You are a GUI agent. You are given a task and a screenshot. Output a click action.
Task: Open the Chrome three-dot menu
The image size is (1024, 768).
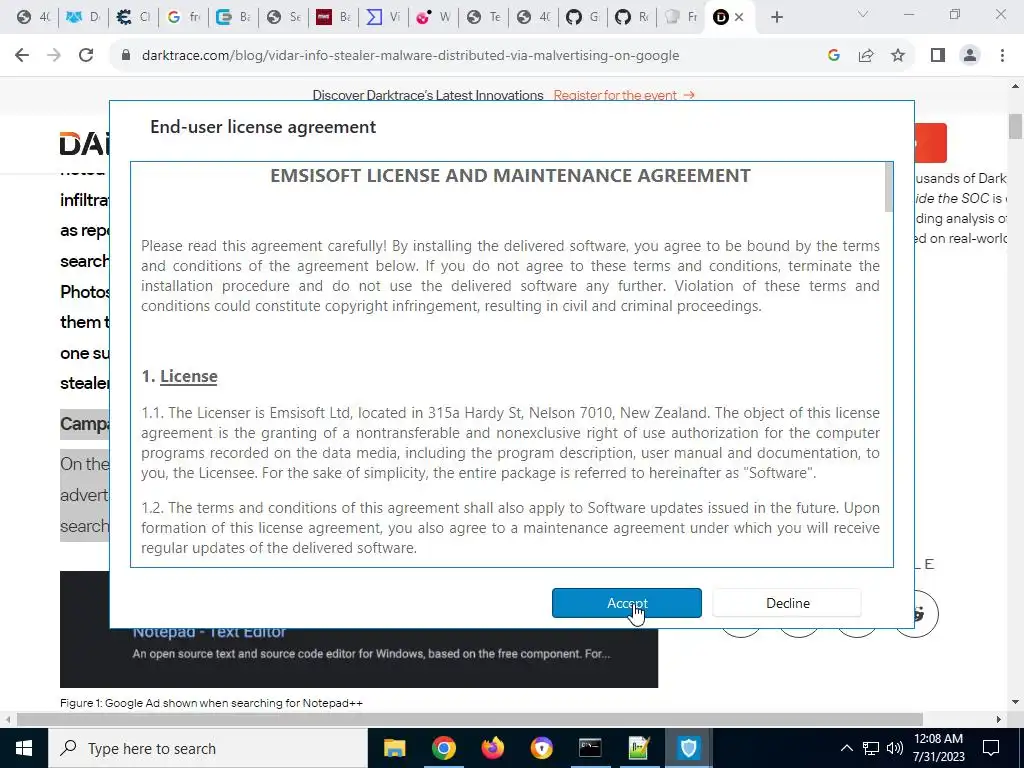point(1002,56)
